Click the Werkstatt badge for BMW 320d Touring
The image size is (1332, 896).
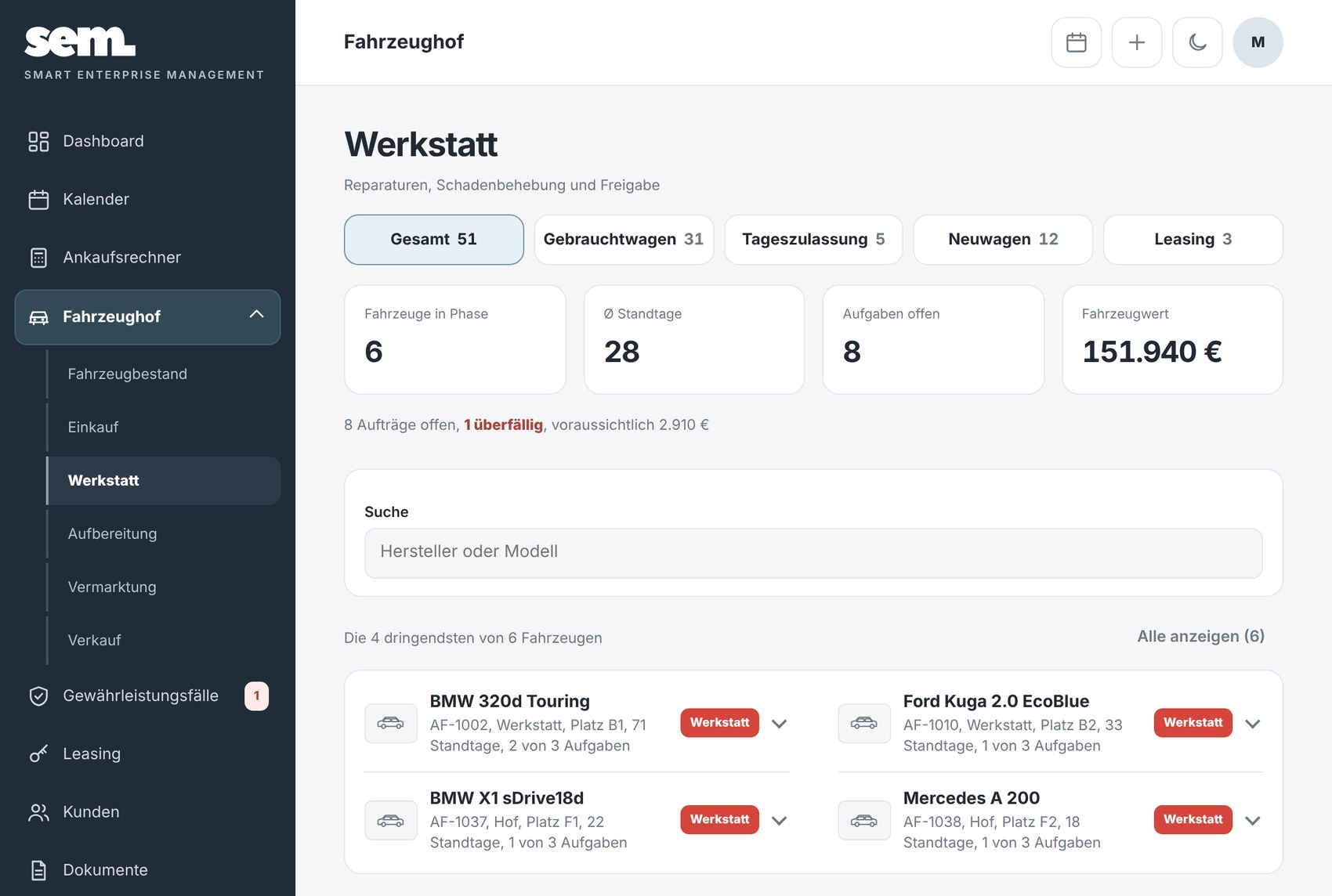719,722
